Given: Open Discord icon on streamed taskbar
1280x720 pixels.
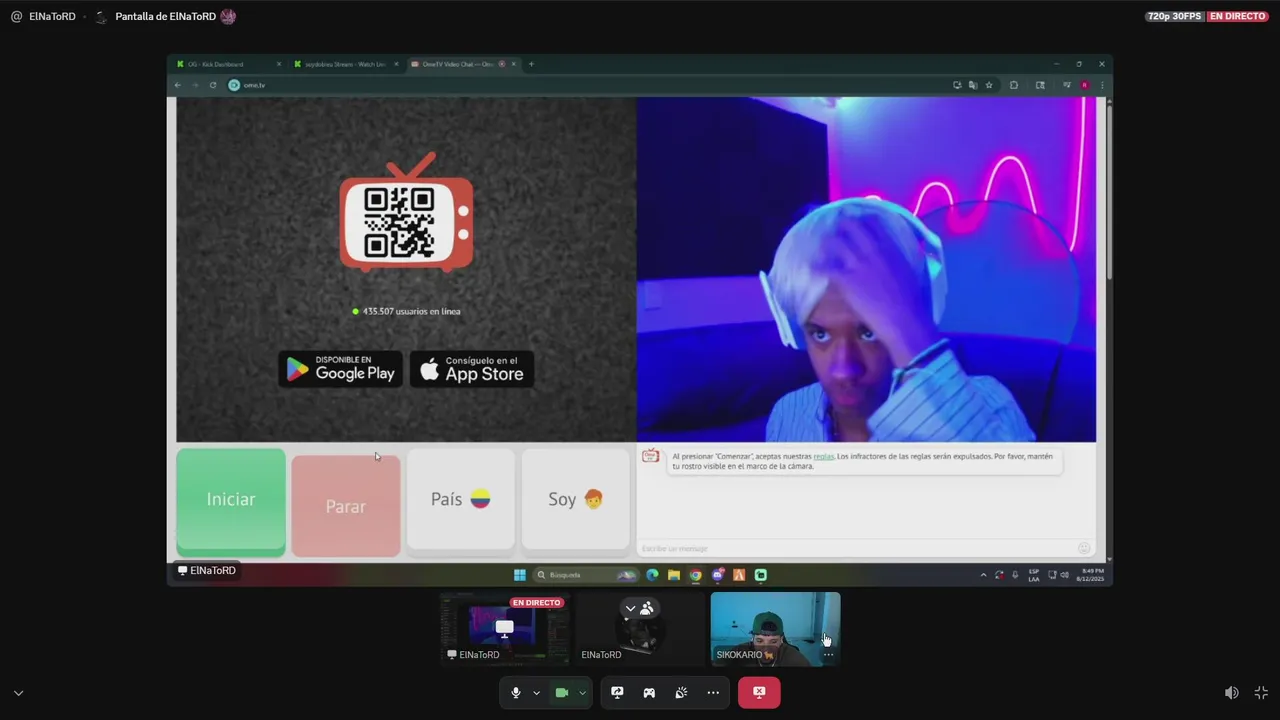Looking at the screenshot, I should point(718,575).
